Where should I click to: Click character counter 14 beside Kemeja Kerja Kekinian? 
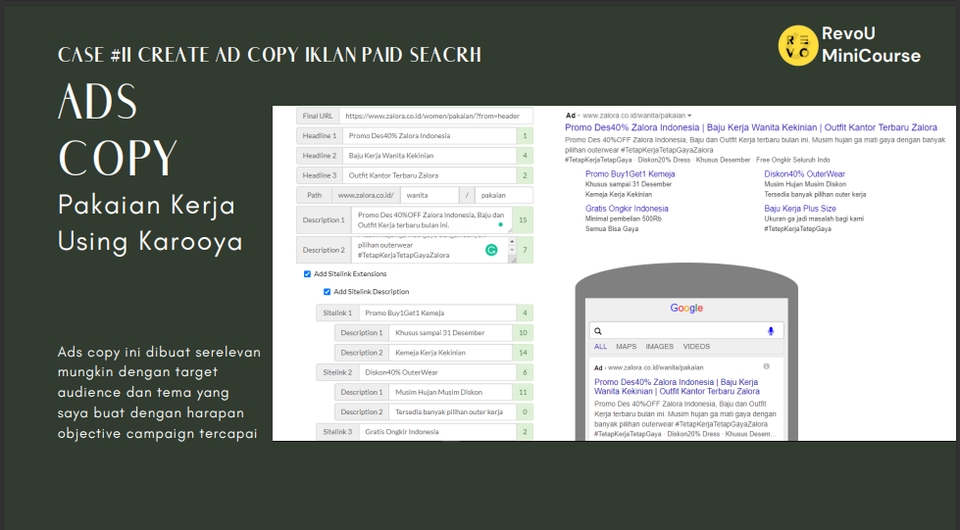523,353
